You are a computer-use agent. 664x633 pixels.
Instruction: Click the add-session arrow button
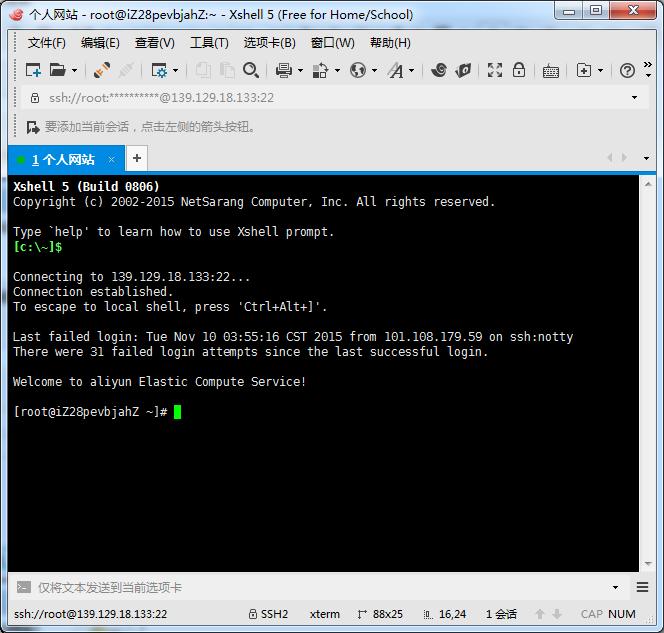point(33,127)
